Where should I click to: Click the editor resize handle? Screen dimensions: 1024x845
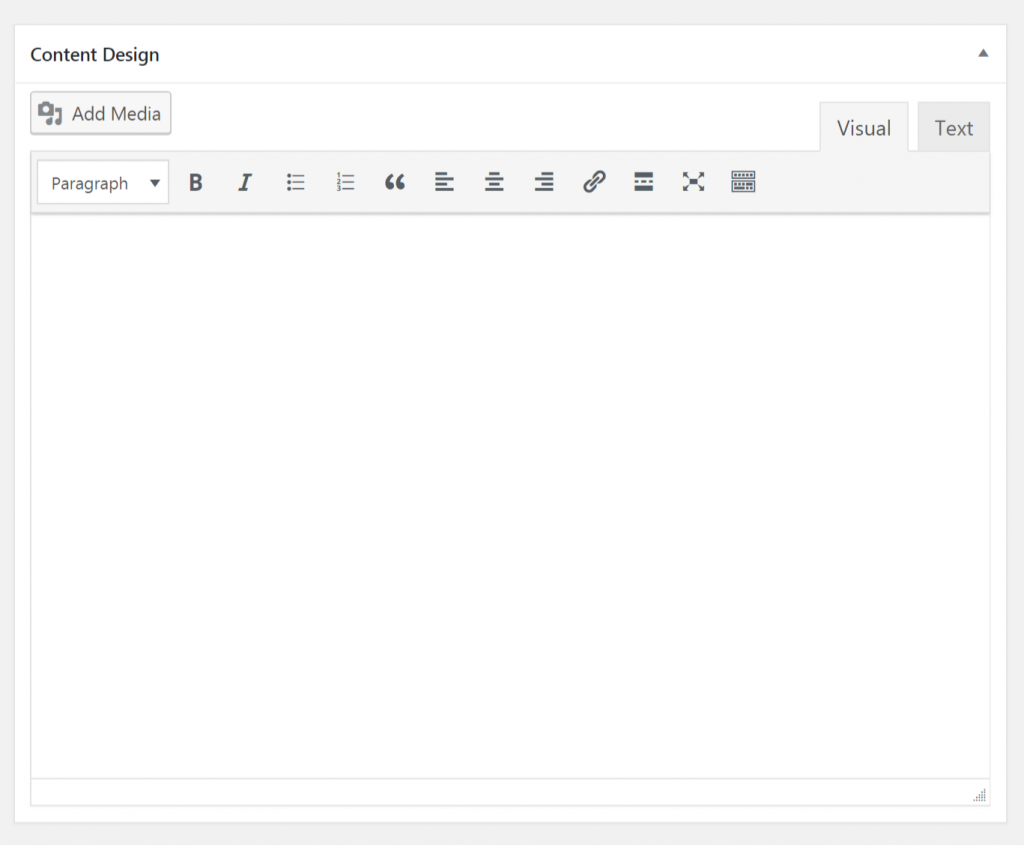(x=980, y=795)
